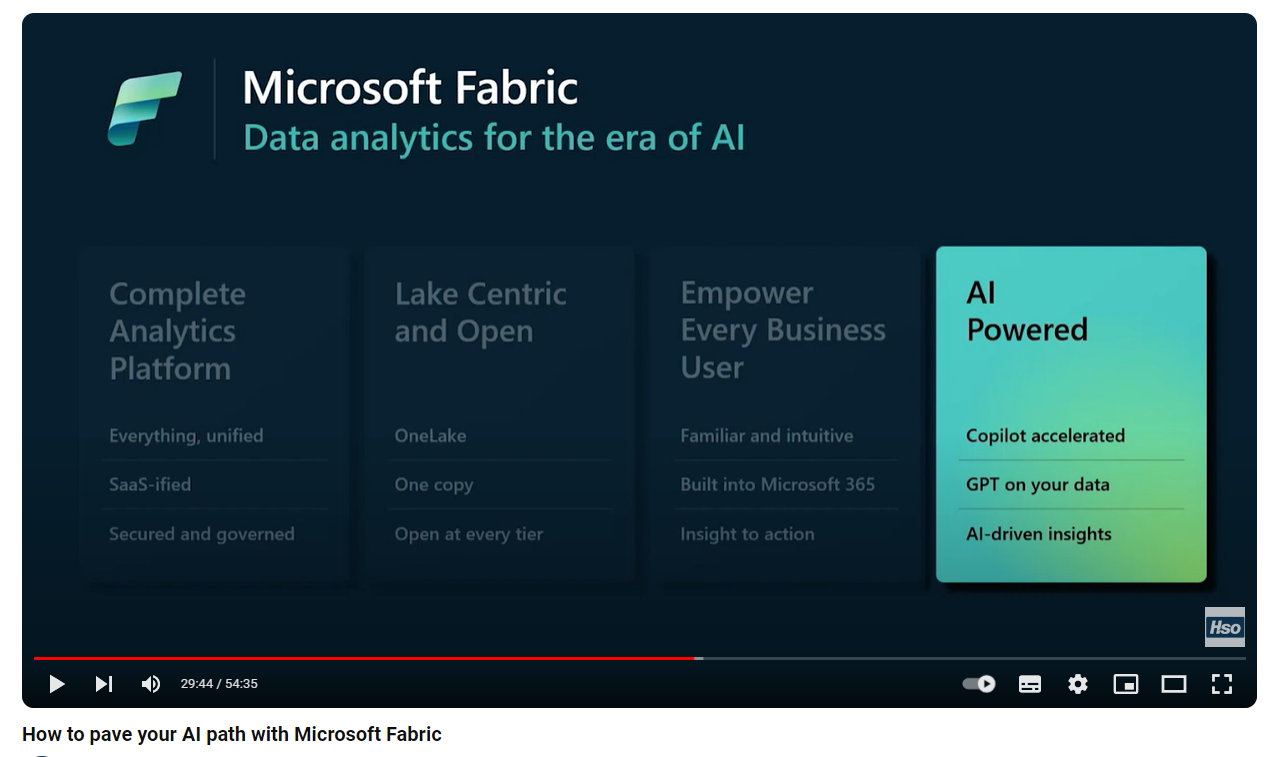1278x757 pixels.
Task: Toggle the Autoplay switch
Action: pyautogui.click(x=978, y=684)
